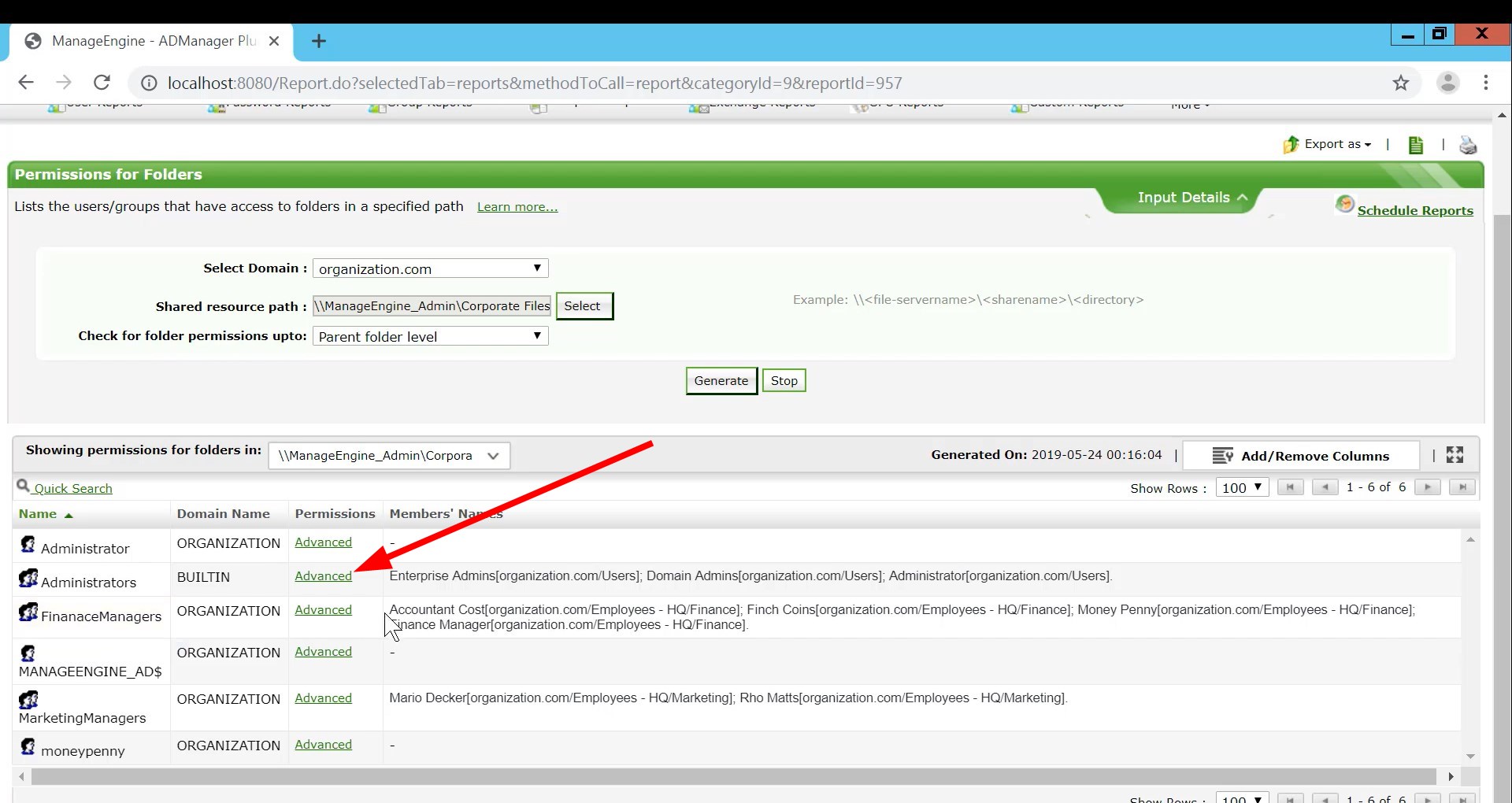Click the Domain Name column header
Screen dimensions: 1512x803
[224, 514]
